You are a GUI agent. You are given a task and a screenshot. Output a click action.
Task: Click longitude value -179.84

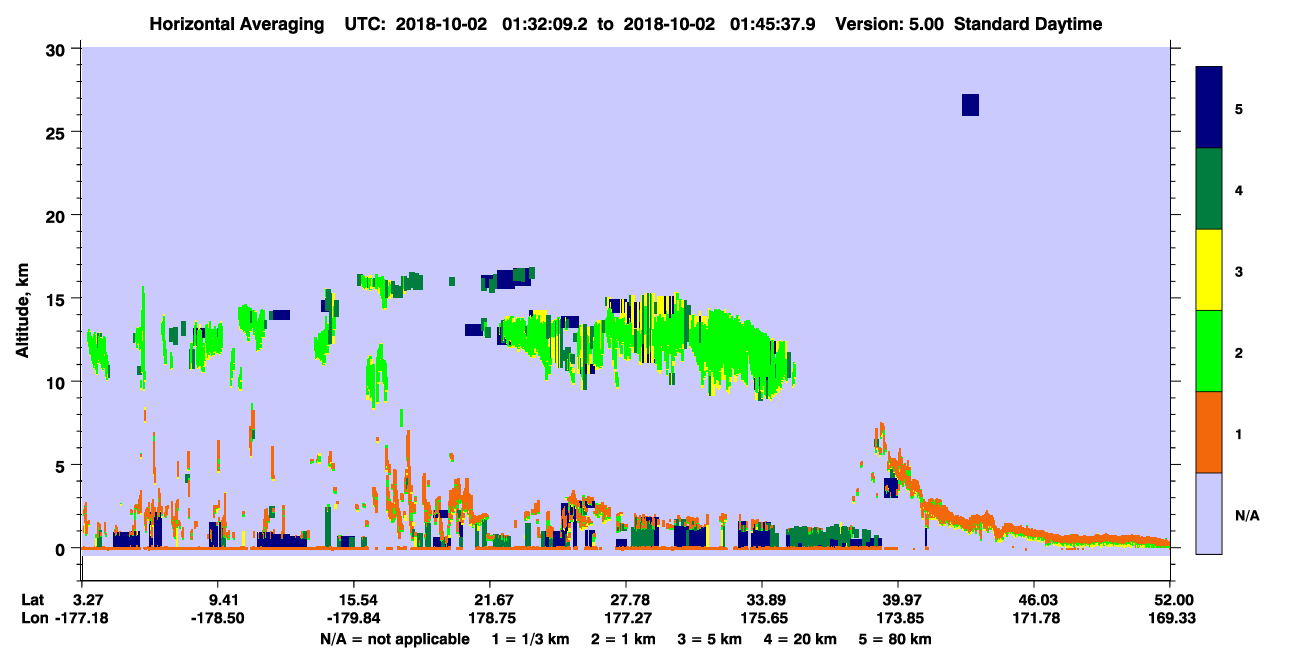click(353, 618)
